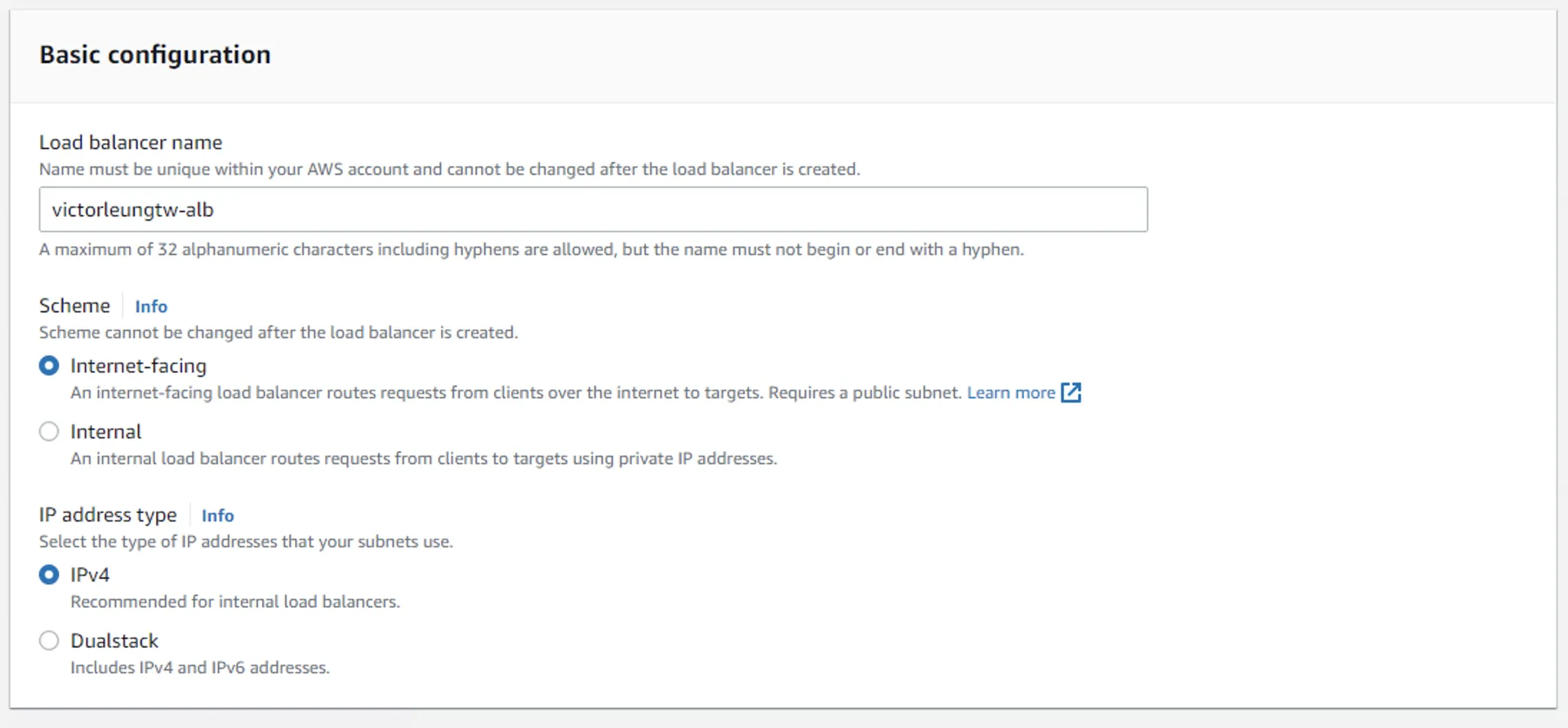This screenshot has height=728, width=1568.
Task: Click the Basic configuration heading
Action: pos(155,55)
